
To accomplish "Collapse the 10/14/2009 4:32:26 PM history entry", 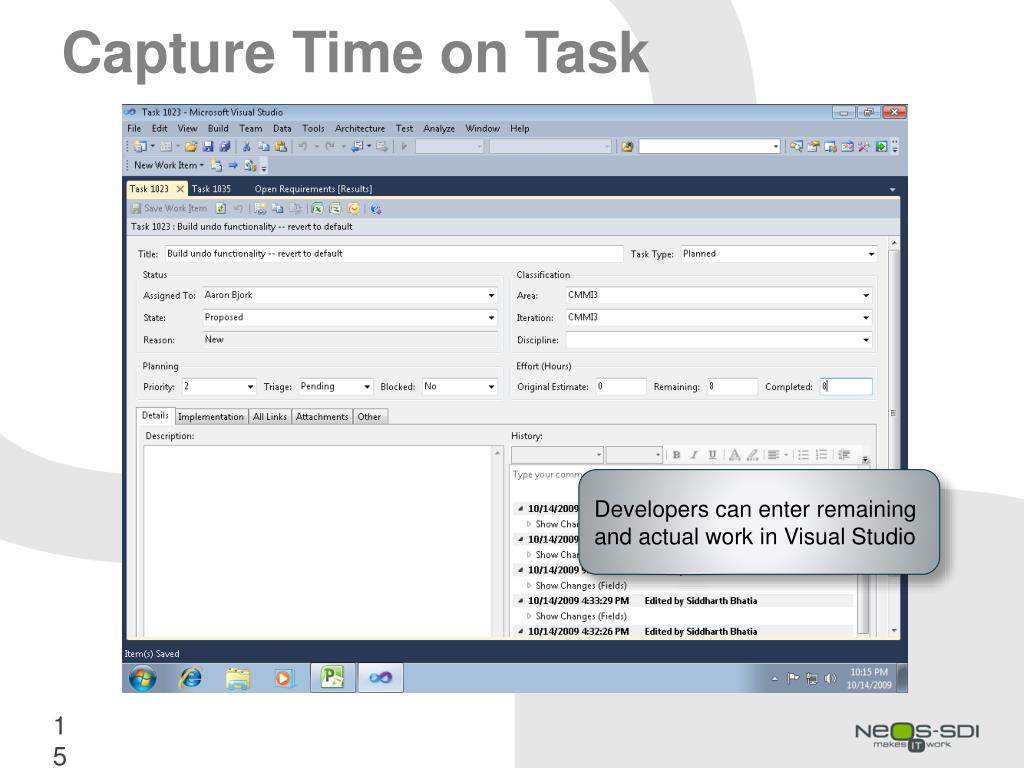I will [520, 632].
